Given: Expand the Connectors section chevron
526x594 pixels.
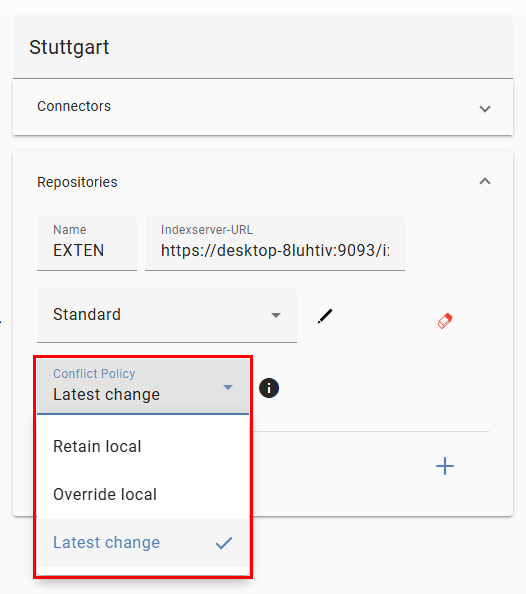Looking at the screenshot, I should [485, 109].
